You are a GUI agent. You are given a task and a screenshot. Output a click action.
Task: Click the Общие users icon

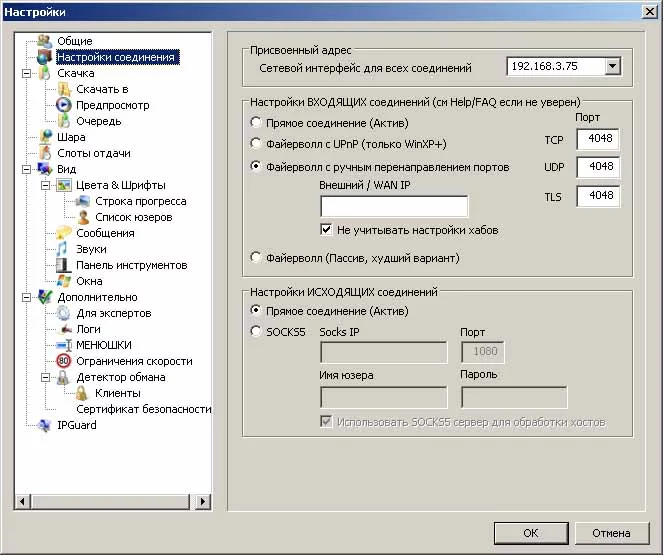44,41
